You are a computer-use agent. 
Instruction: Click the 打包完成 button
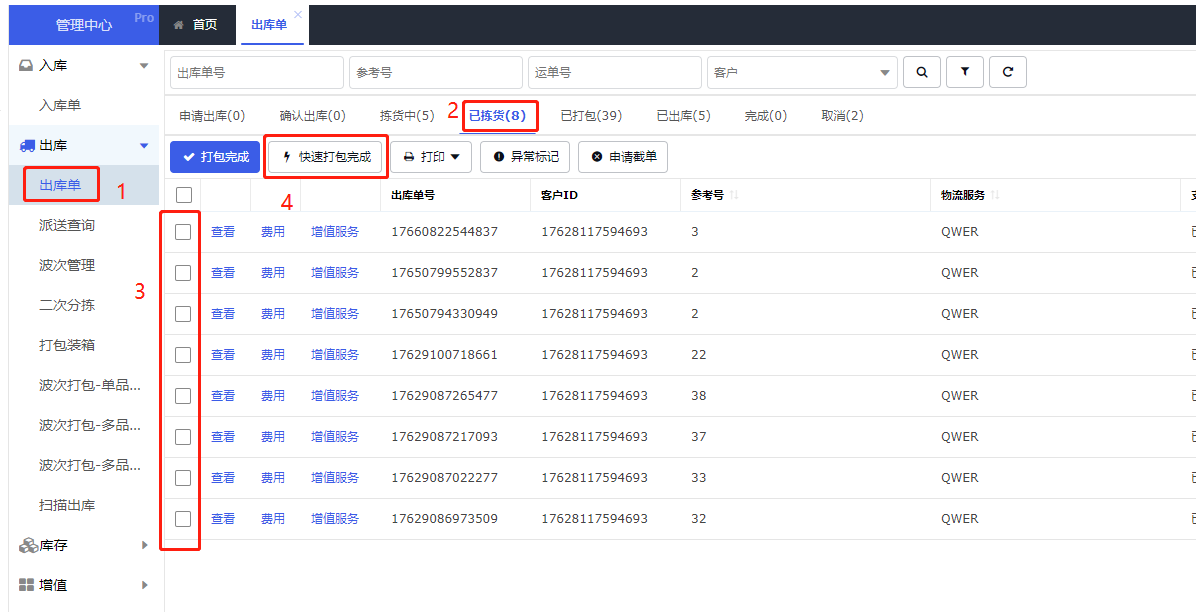coord(215,157)
